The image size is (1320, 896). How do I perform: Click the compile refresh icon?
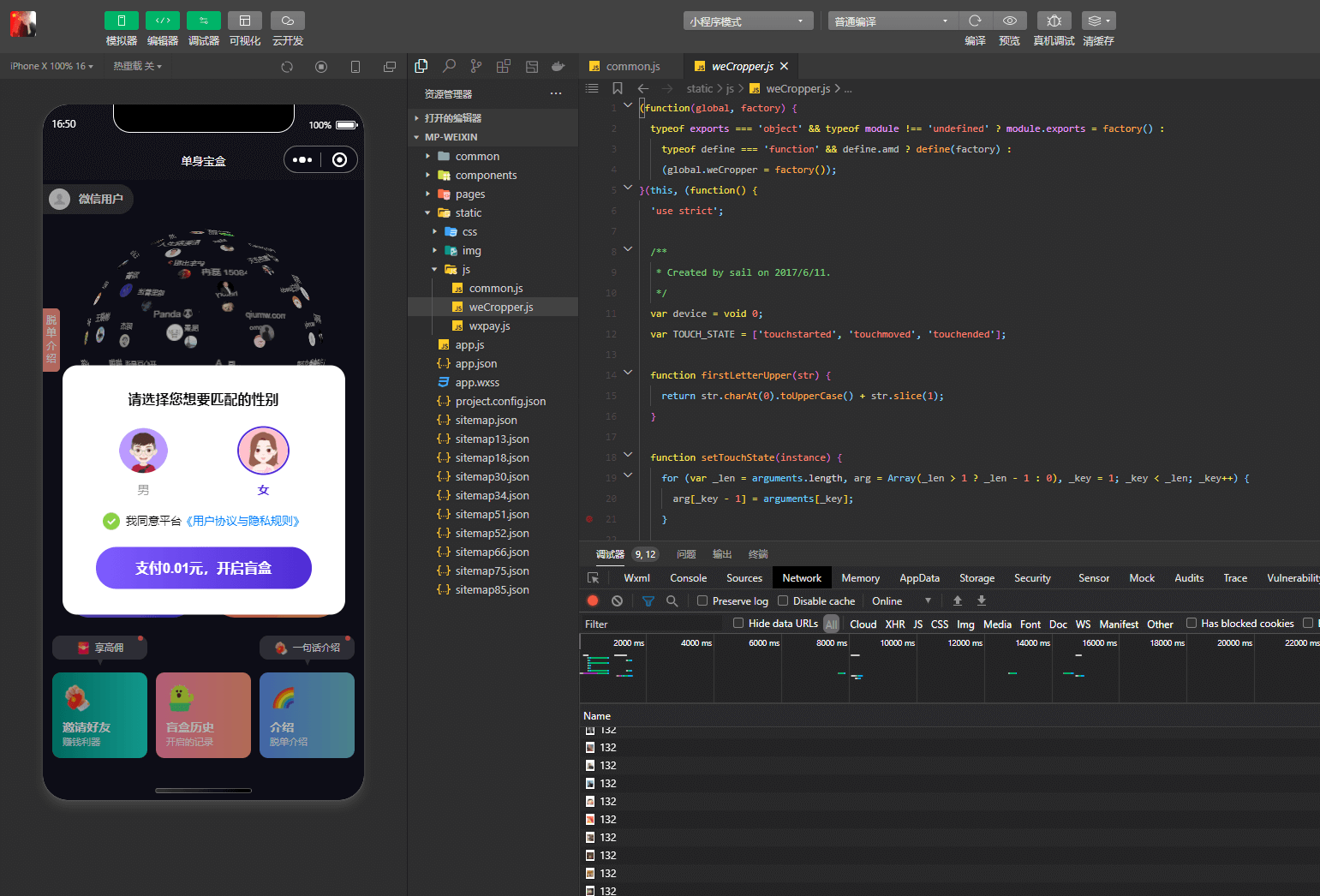click(x=975, y=21)
